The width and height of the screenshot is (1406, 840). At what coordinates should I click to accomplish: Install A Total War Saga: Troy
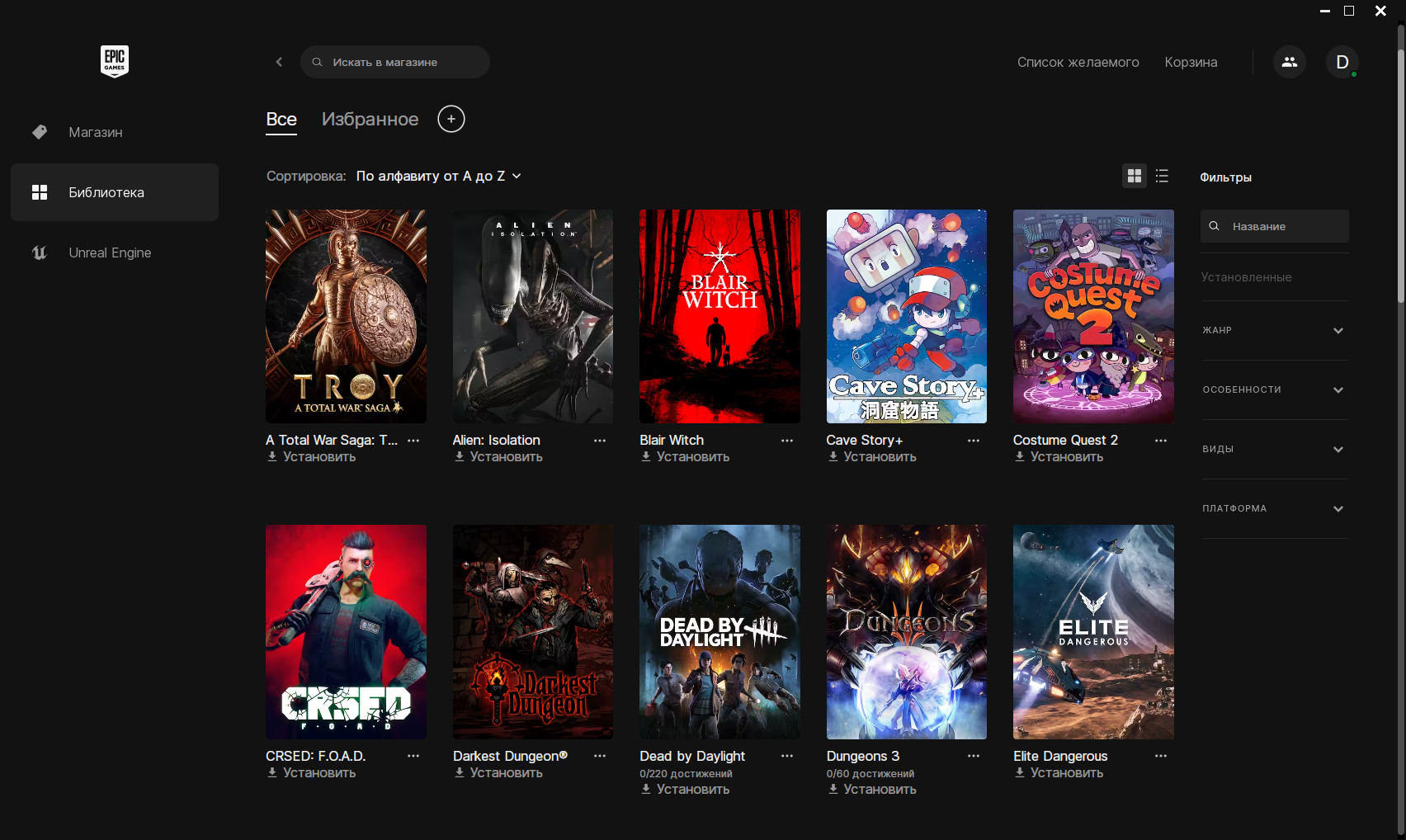(312, 457)
